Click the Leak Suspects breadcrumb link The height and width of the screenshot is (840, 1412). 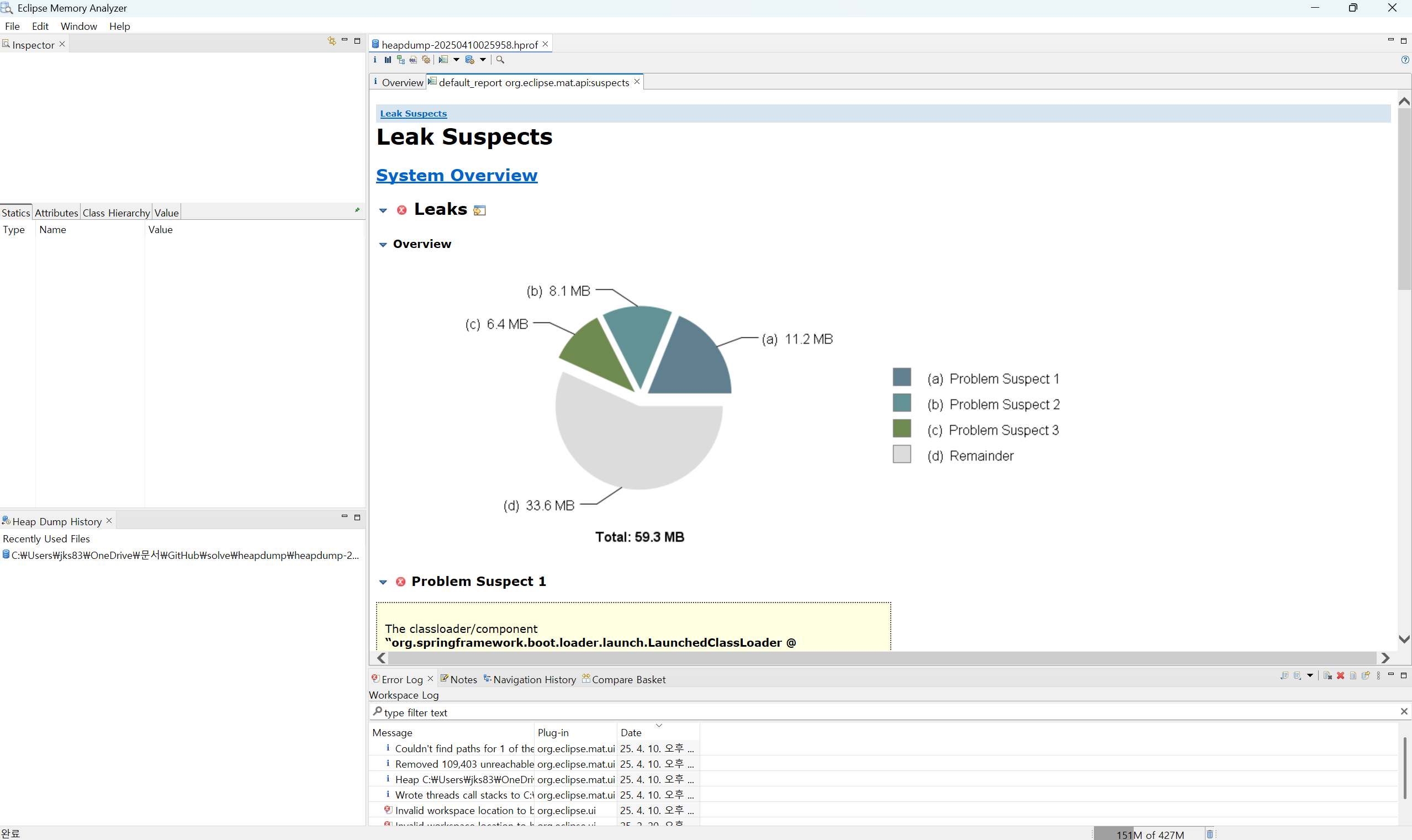(x=413, y=114)
